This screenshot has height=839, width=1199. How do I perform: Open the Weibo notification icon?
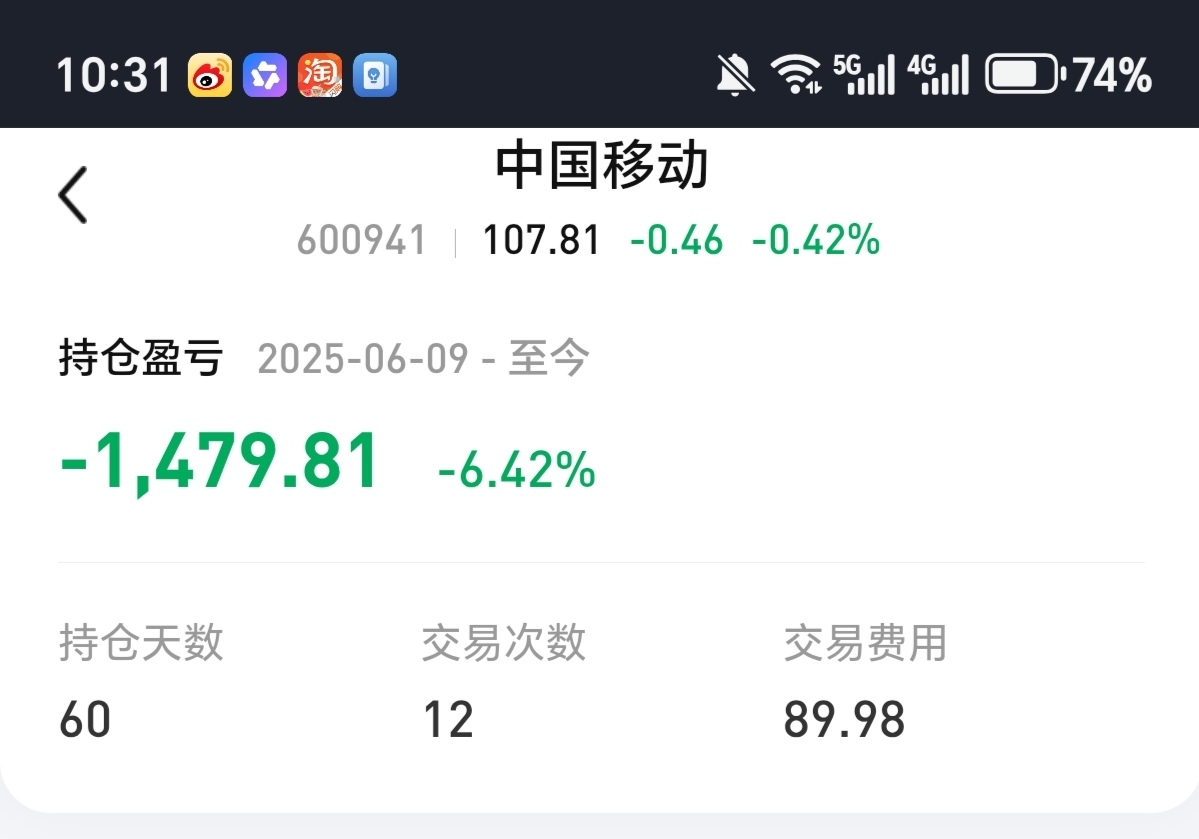click(x=210, y=75)
